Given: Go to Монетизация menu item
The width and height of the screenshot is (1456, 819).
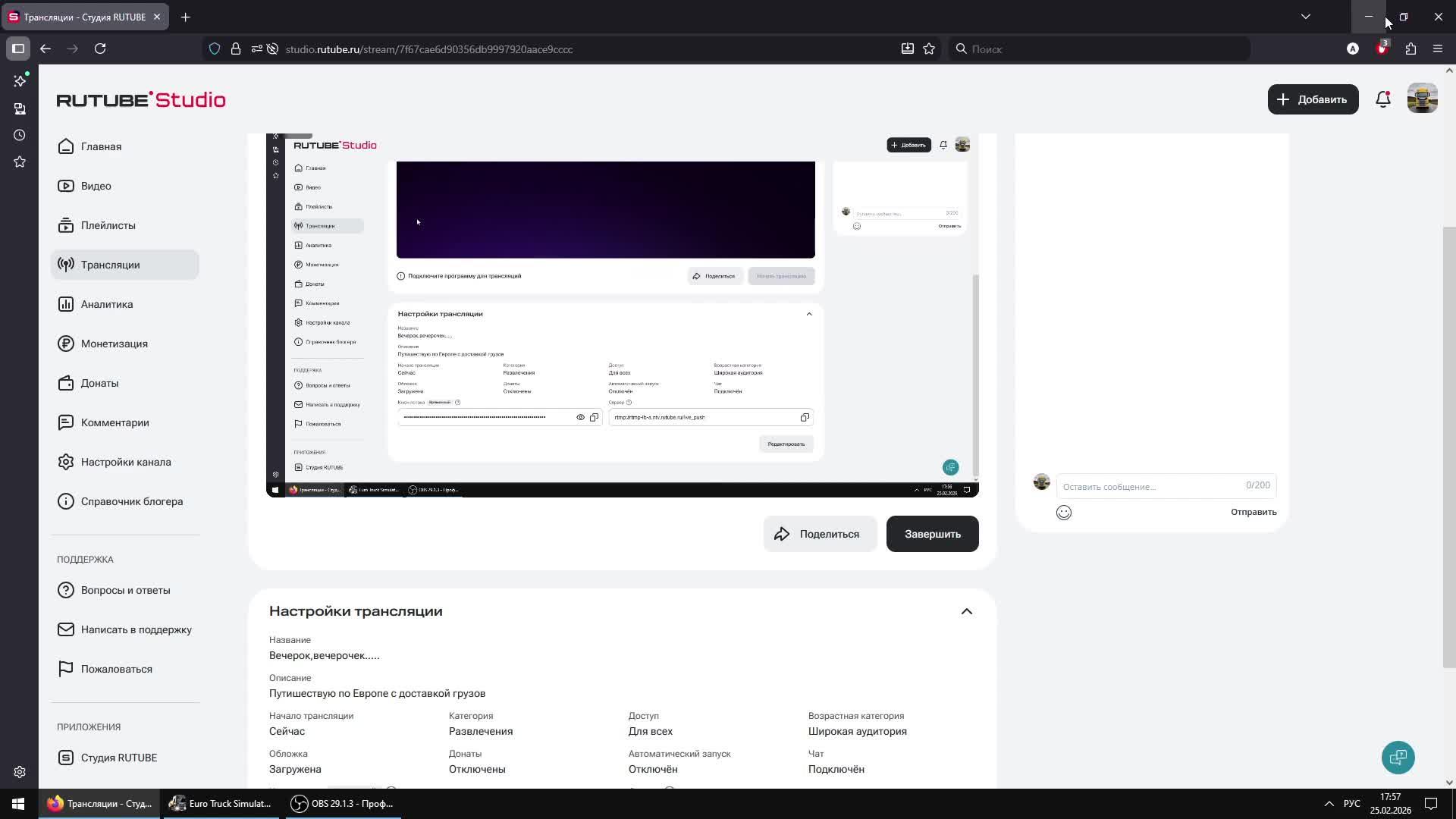Looking at the screenshot, I should [x=114, y=344].
